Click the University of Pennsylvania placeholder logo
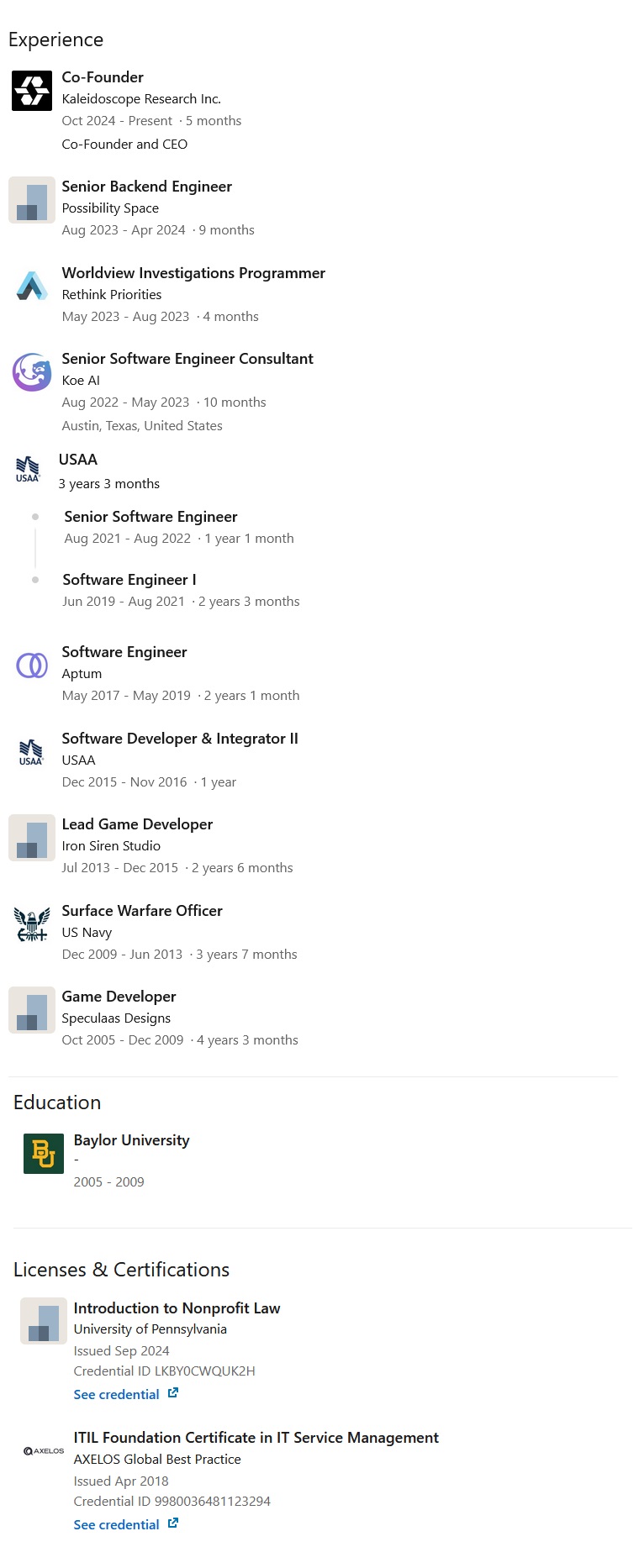 coord(44,1321)
